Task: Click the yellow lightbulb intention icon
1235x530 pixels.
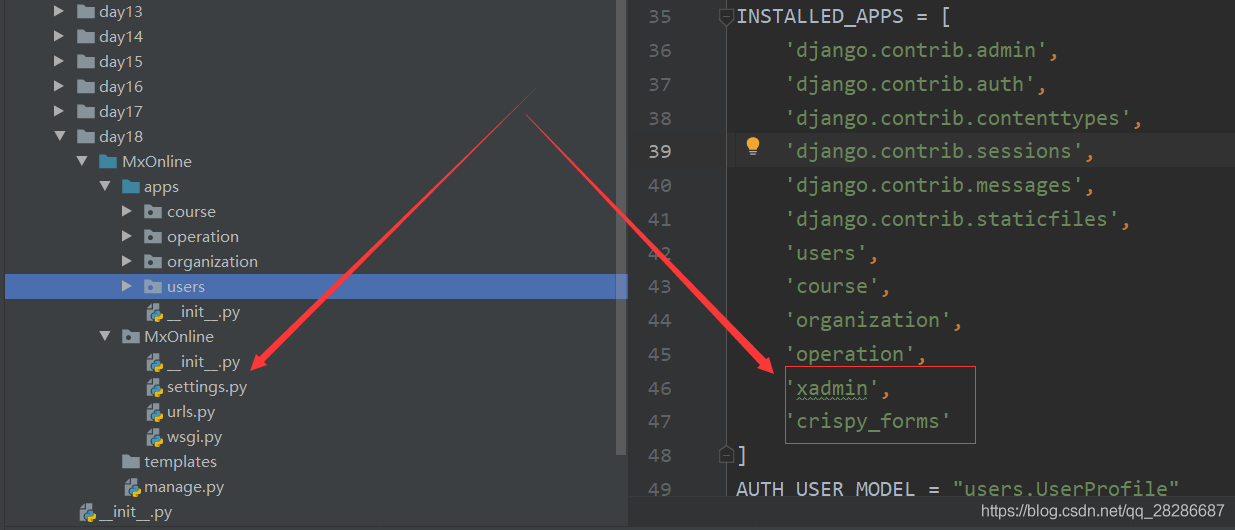Action: 753,146
